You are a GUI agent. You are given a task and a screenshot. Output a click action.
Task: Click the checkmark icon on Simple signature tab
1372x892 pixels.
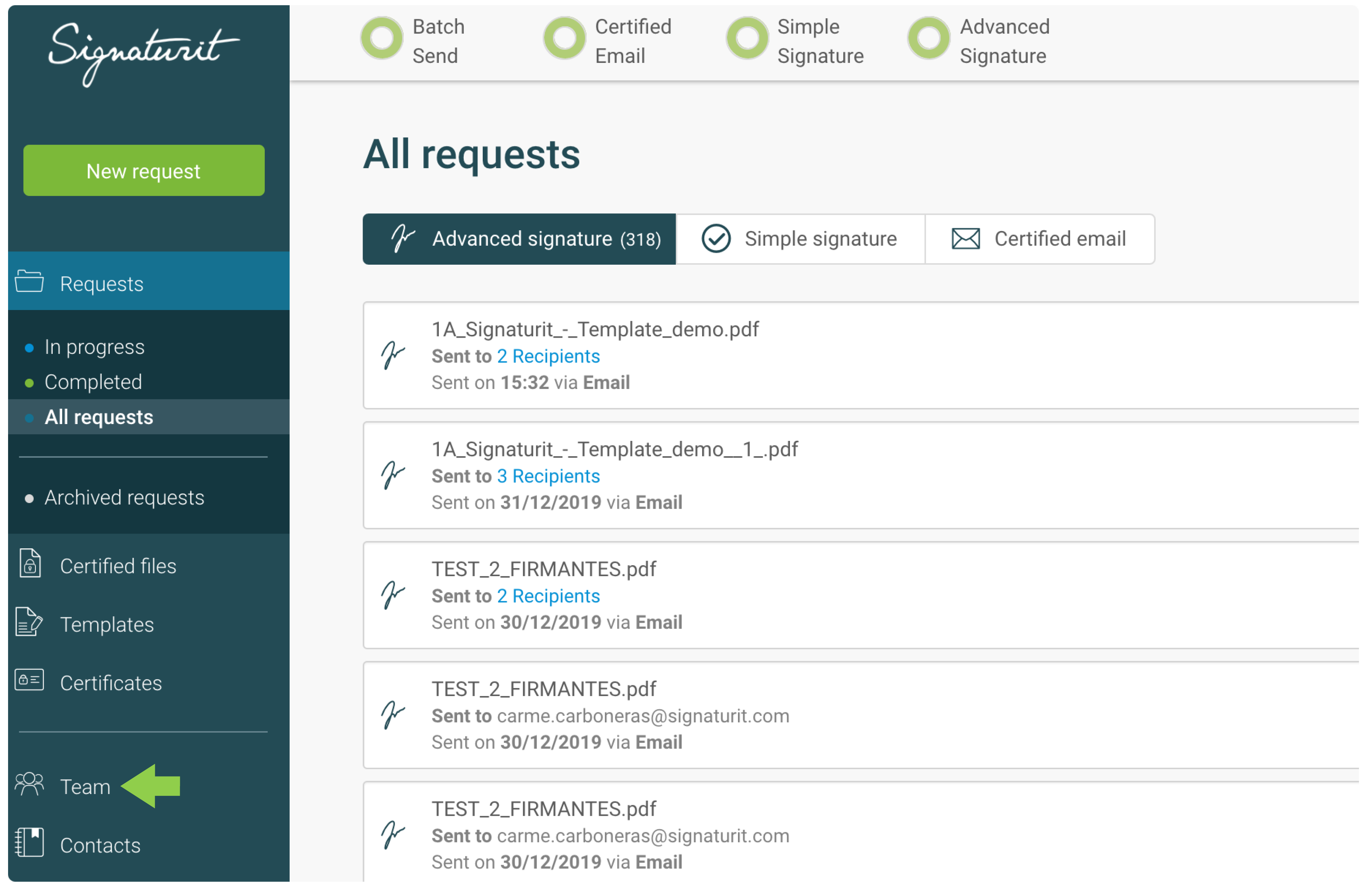717,239
